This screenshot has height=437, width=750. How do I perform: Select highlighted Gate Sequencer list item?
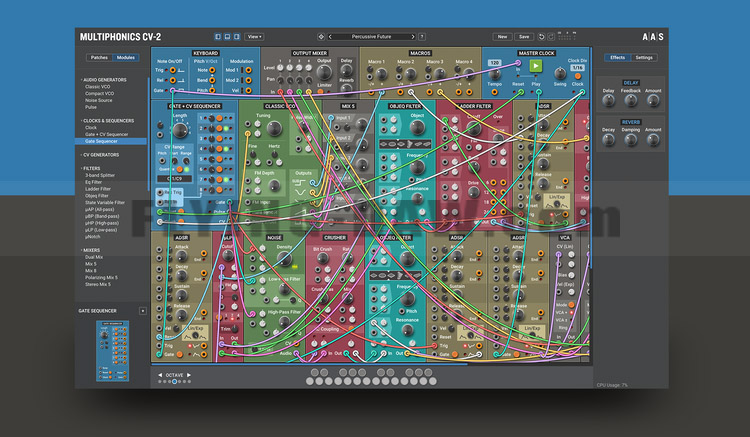click(x=110, y=142)
